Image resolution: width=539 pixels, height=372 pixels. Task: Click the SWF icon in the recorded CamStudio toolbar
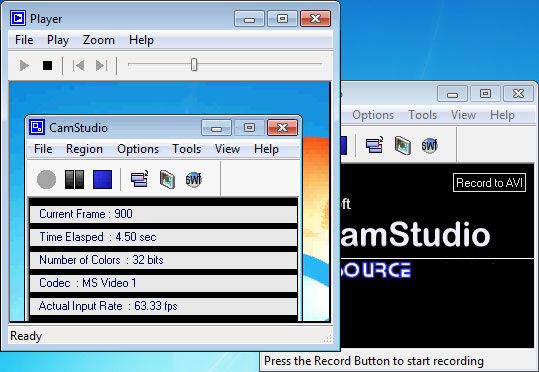(x=194, y=179)
